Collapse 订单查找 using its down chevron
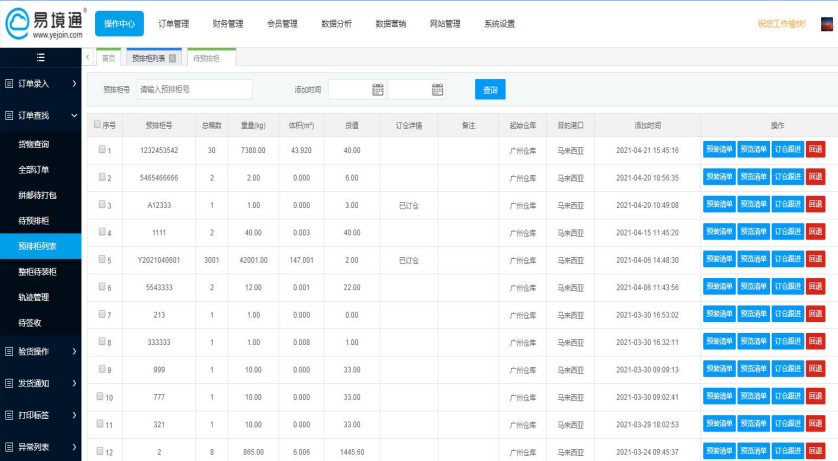This screenshot has width=838, height=461. click(74, 115)
